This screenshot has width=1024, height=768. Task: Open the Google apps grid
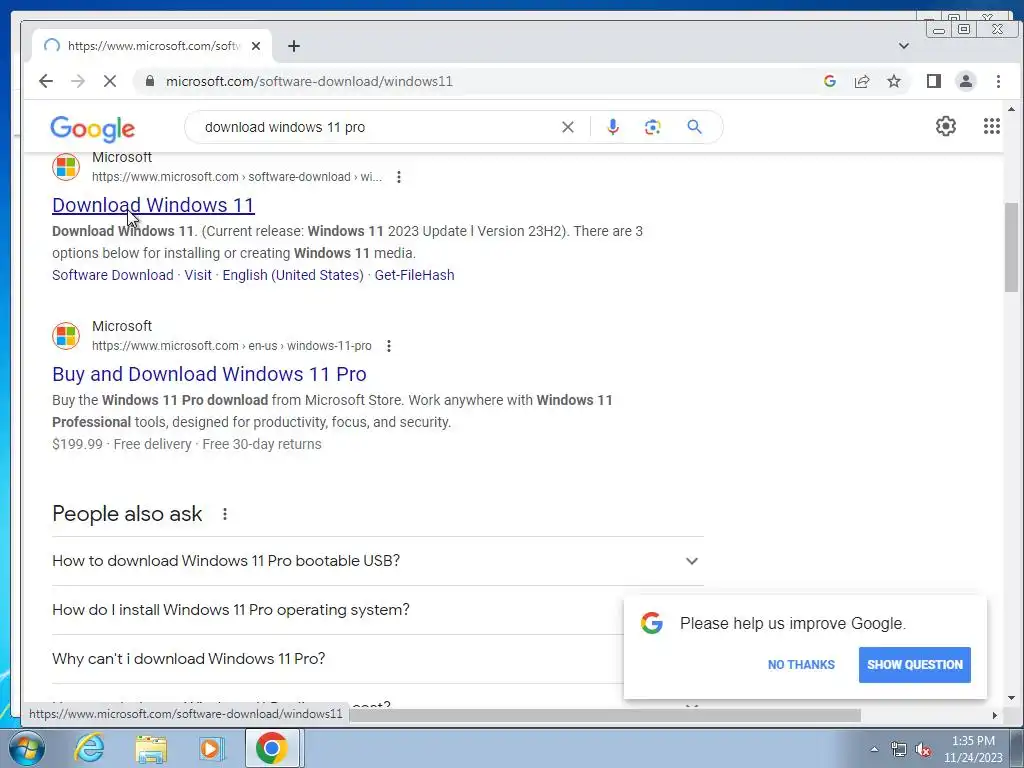coord(991,126)
